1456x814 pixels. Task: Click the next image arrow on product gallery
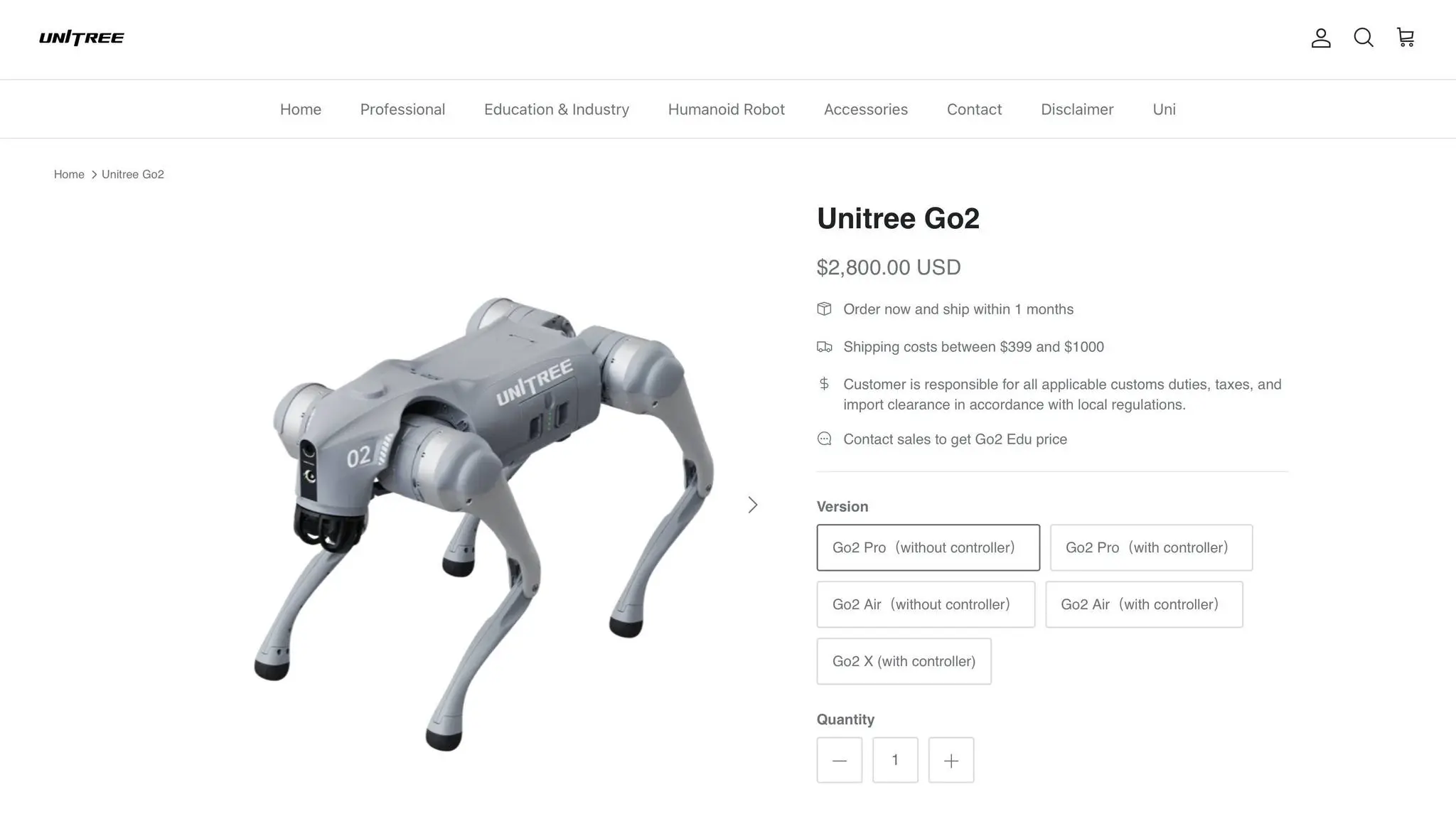(x=753, y=505)
